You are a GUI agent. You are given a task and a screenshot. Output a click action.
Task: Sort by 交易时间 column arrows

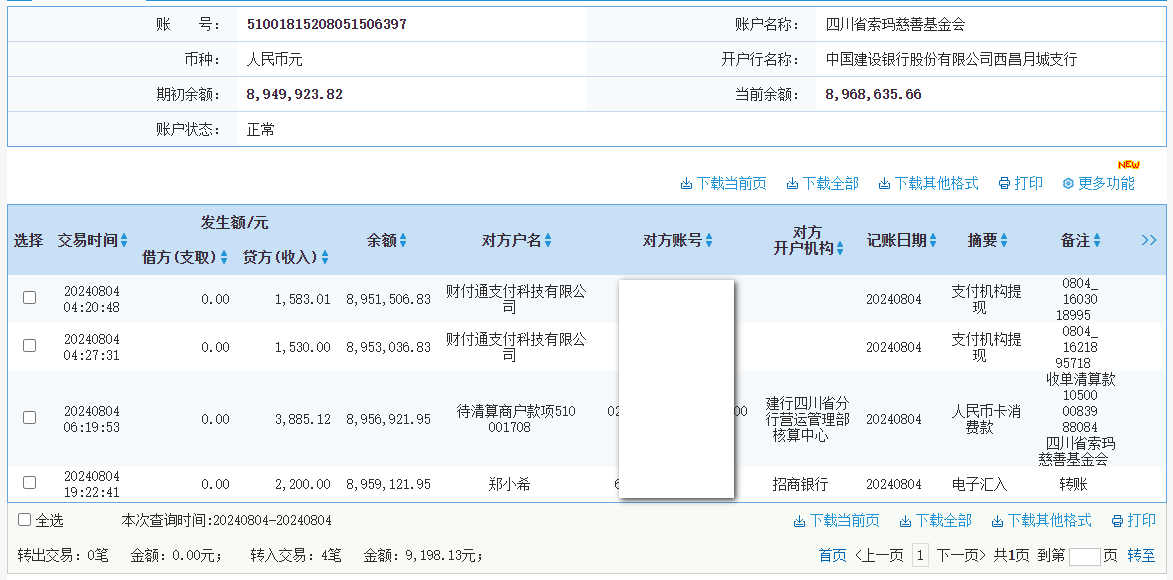coord(124,240)
